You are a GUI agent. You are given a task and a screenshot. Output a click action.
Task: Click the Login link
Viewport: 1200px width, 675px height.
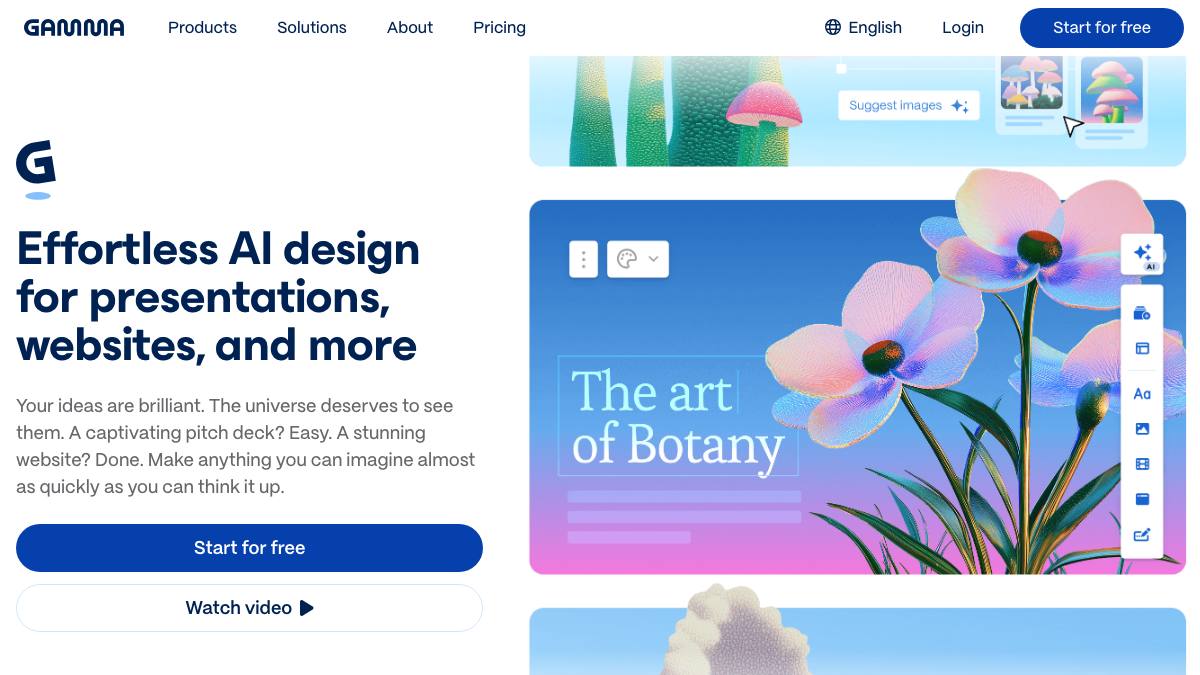coord(963,28)
